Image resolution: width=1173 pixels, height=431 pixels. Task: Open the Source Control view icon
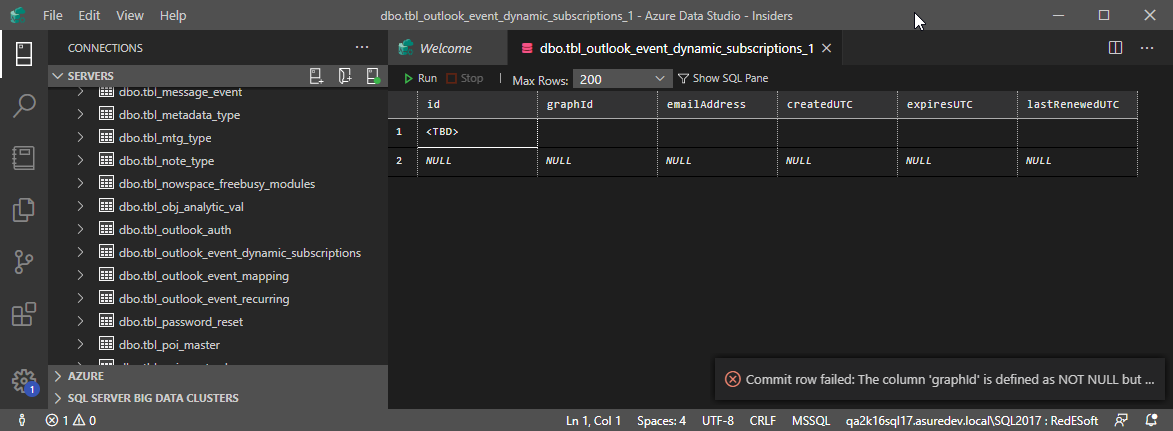(24, 261)
